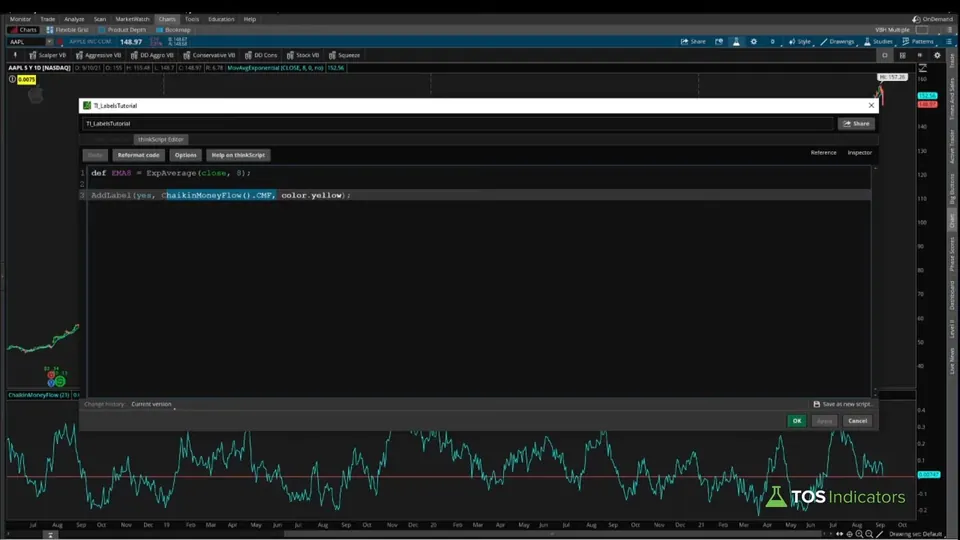Click the chart horizontal scrollbar

pyautogui.click(x=551, y=534)
